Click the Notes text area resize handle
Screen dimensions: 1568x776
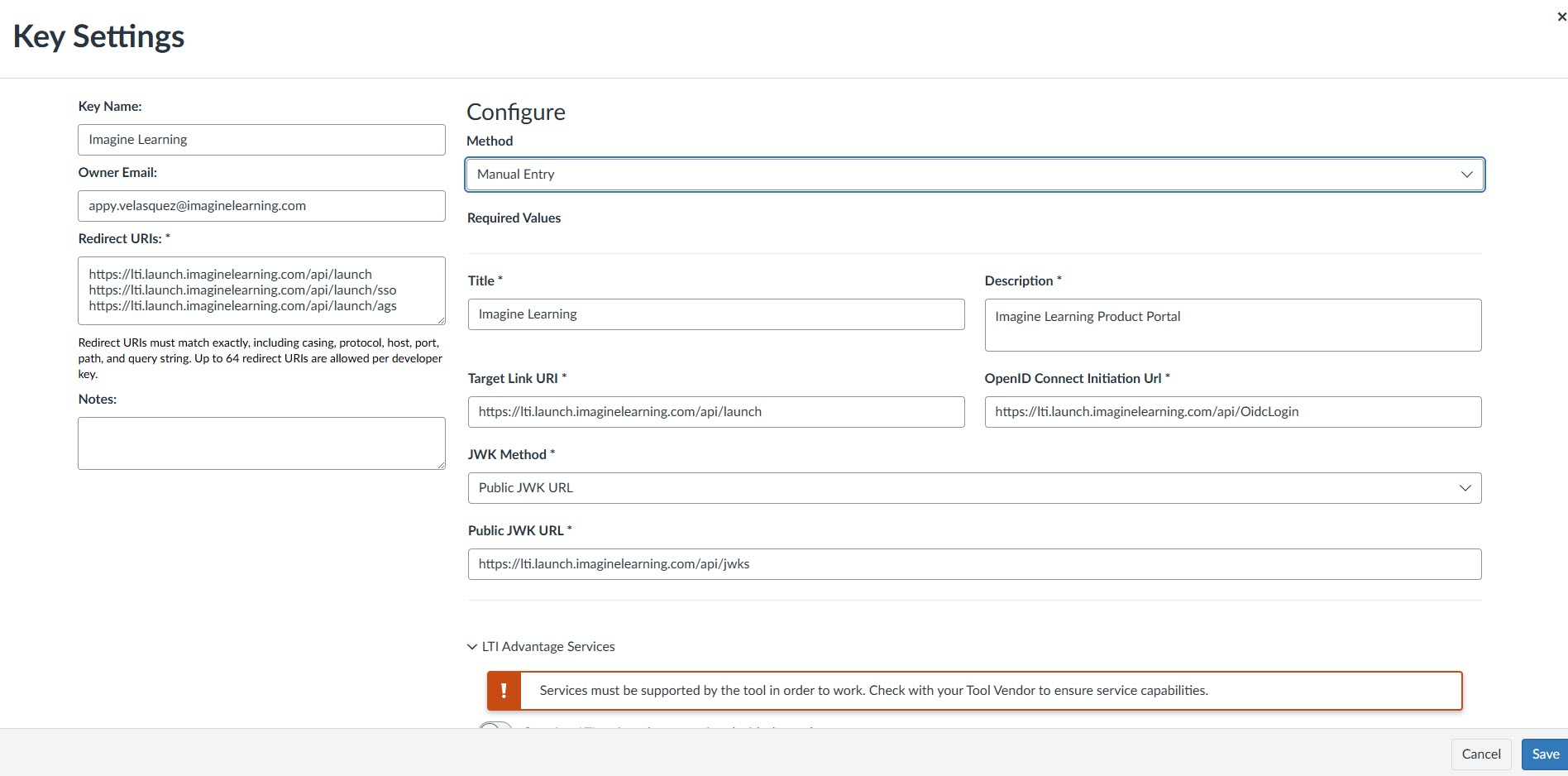[441, 465]
